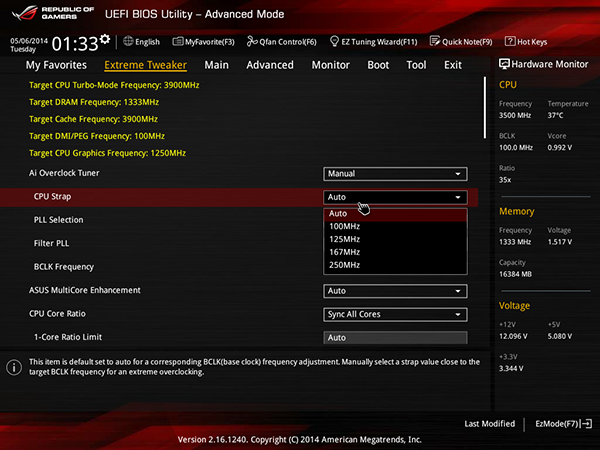Click the Last Modified button
Screen dimensions: 600x450
[489, 424]
